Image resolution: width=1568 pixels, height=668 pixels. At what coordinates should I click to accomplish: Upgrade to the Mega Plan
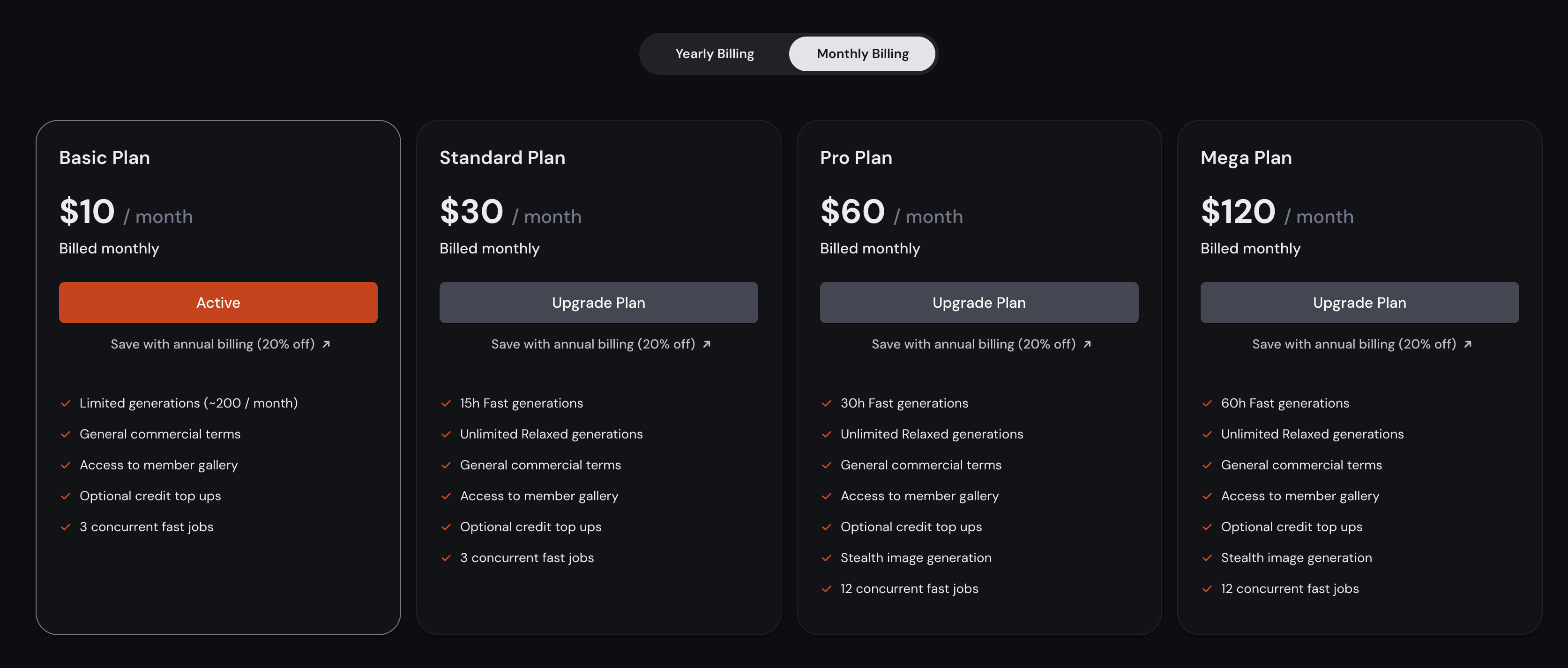(1359, 302)
